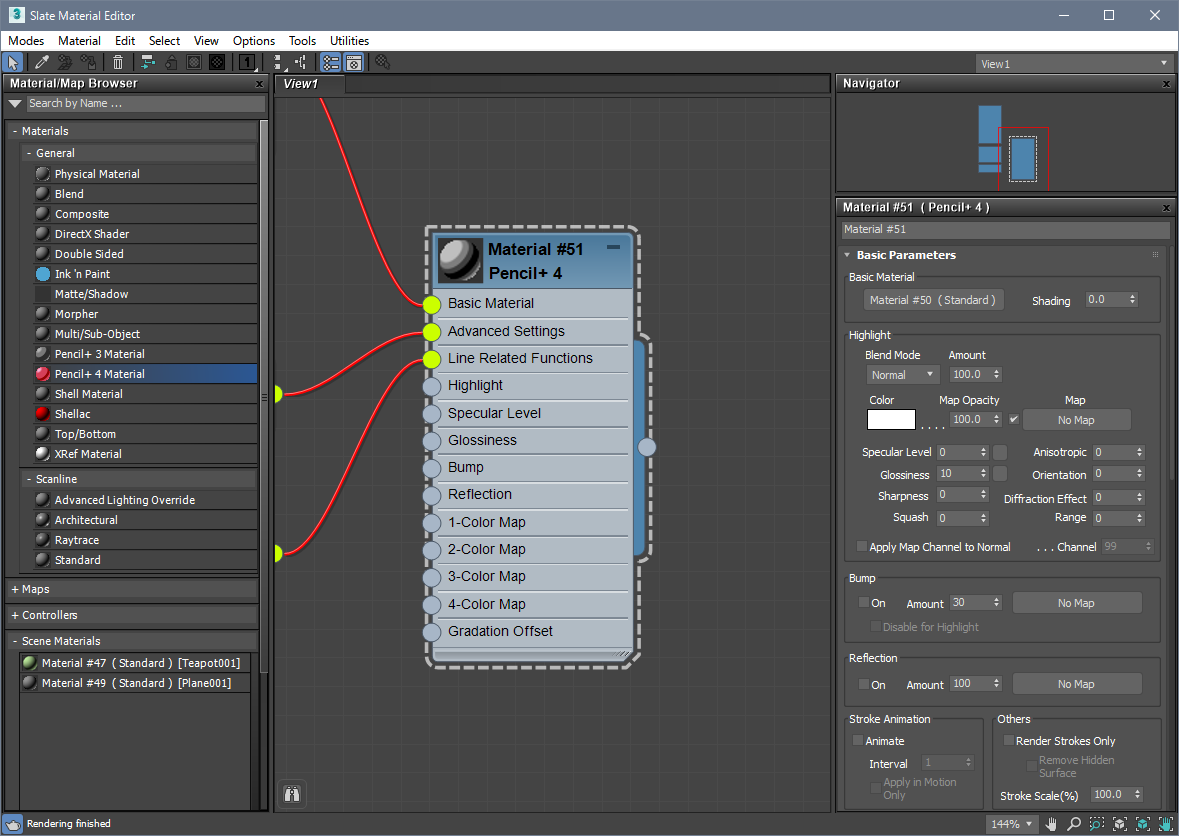Expand the Maps category
Image resolution: width=1179 pixels, height=836 pixels.
click(x=15, y=589)
